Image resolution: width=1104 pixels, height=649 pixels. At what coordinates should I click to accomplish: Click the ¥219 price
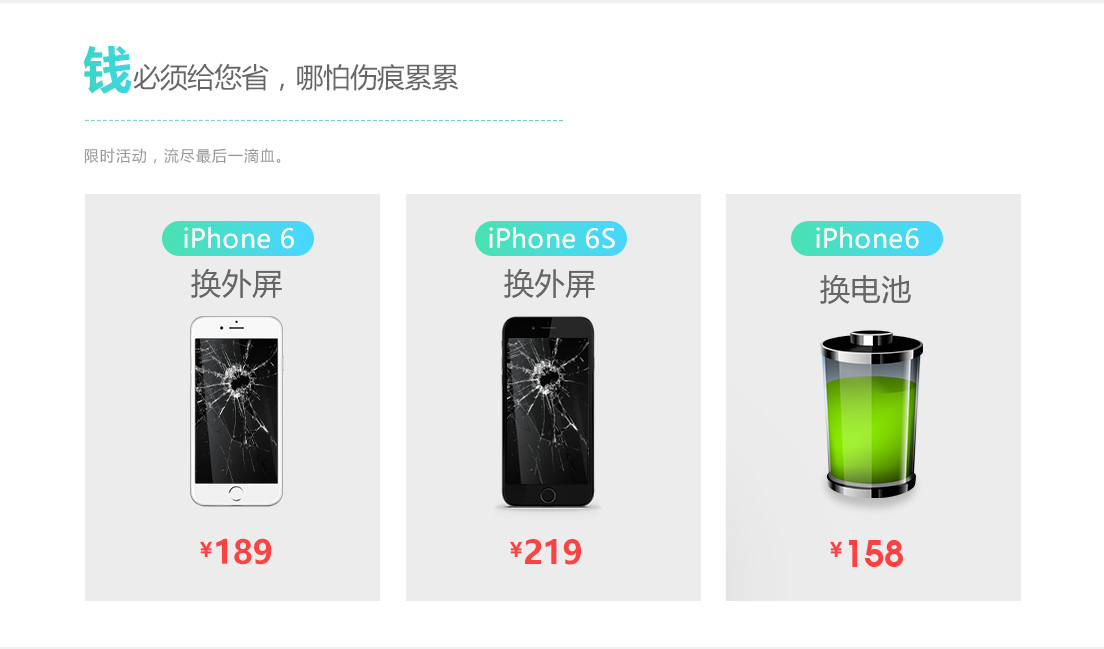pos(546,551)
